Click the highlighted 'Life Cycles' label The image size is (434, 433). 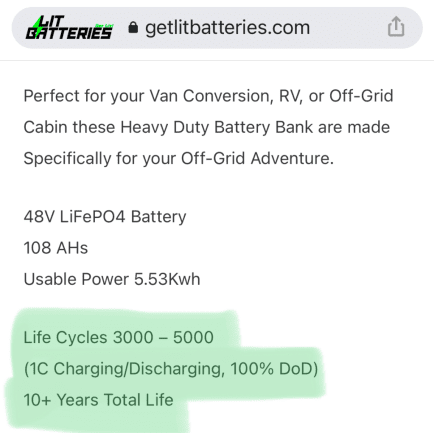pos(65,337)
